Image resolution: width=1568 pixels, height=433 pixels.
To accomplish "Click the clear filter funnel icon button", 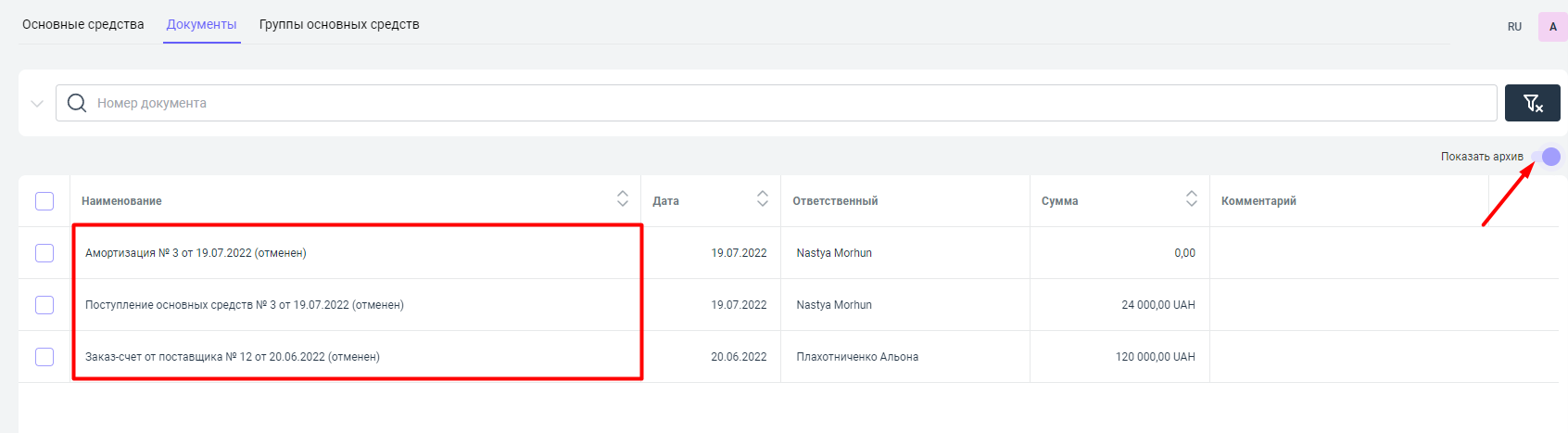I will point(1532,103).
